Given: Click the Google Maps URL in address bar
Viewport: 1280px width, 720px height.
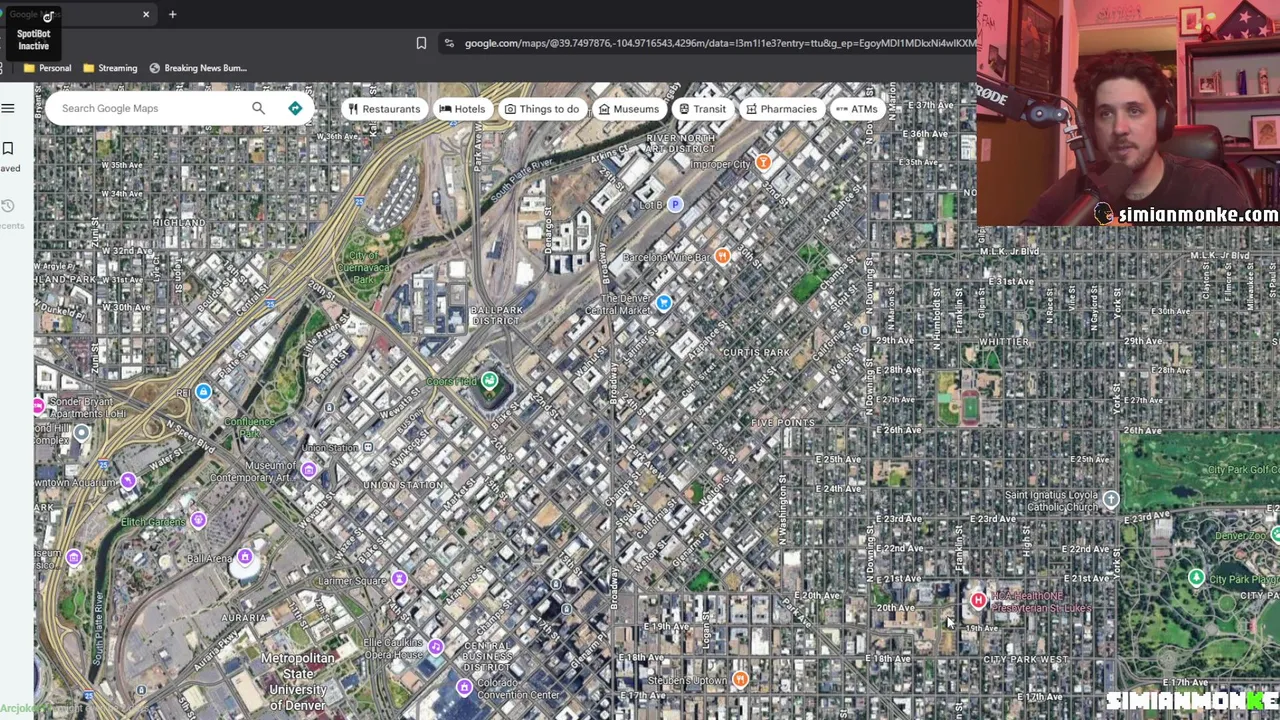Looking at the screenshot, I should (720, 43).
